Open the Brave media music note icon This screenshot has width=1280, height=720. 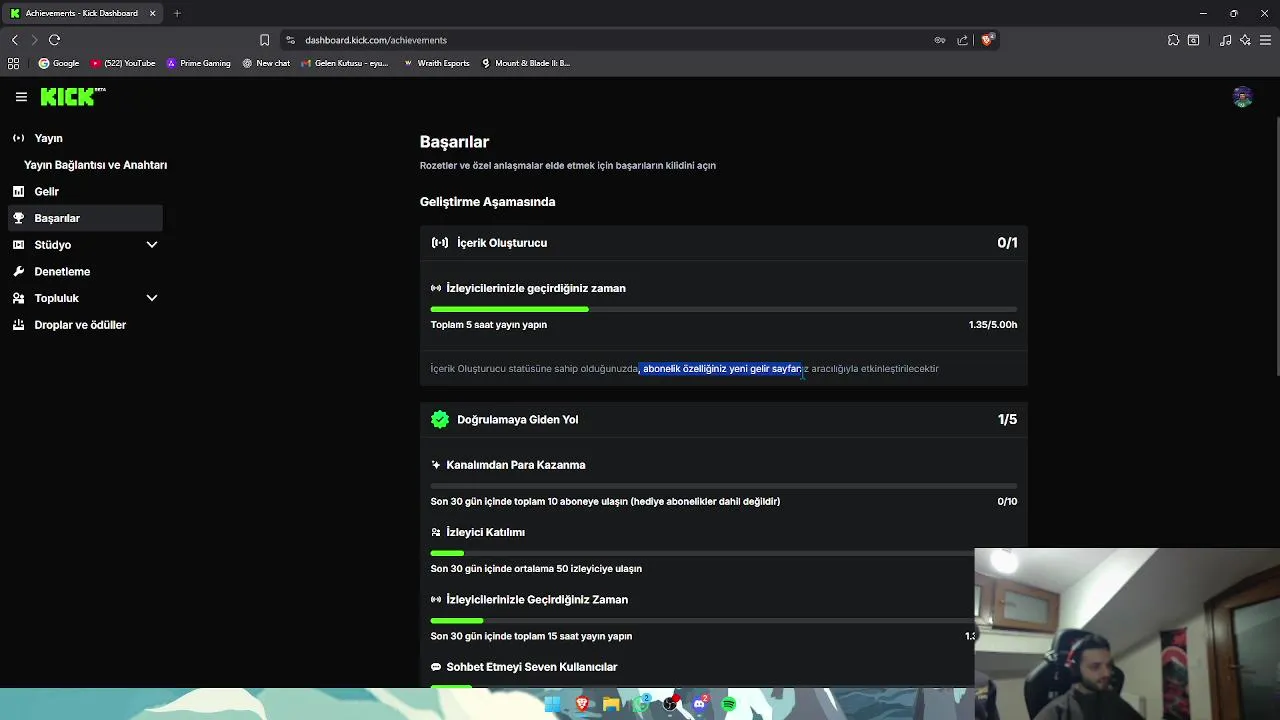[1225, 40]
